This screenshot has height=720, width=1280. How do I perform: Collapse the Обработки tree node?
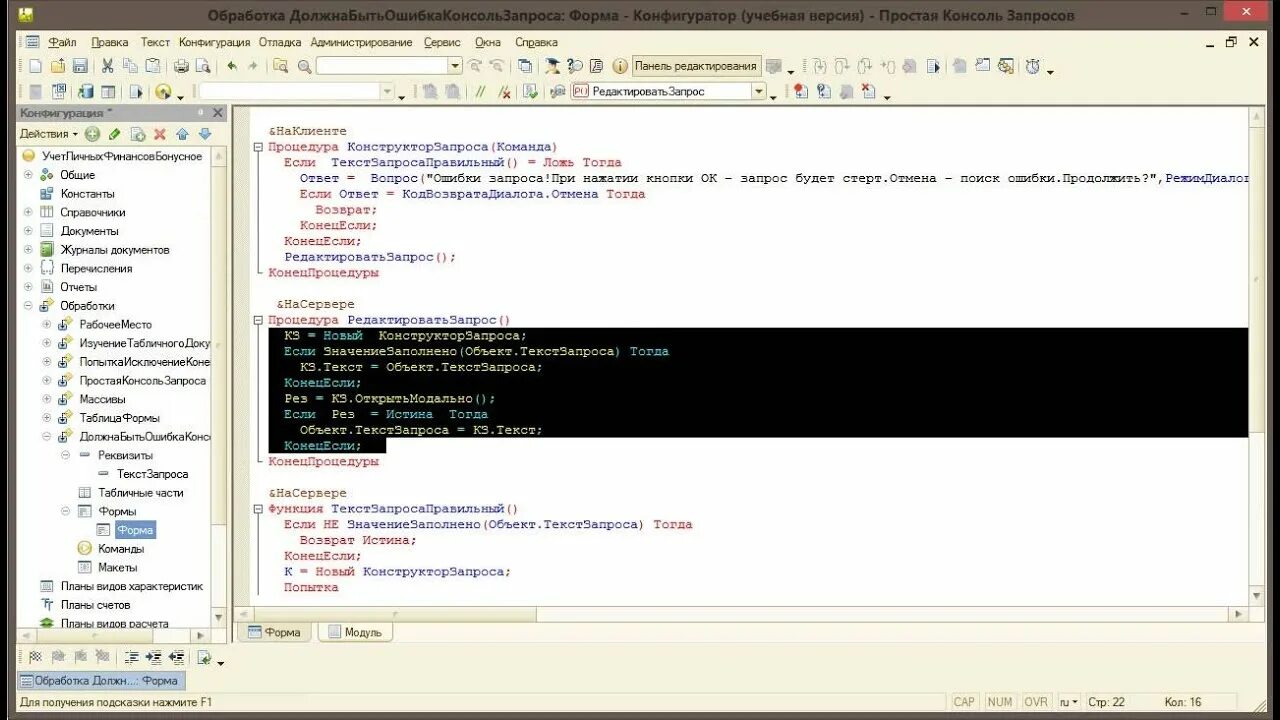[x=29, y=306]
